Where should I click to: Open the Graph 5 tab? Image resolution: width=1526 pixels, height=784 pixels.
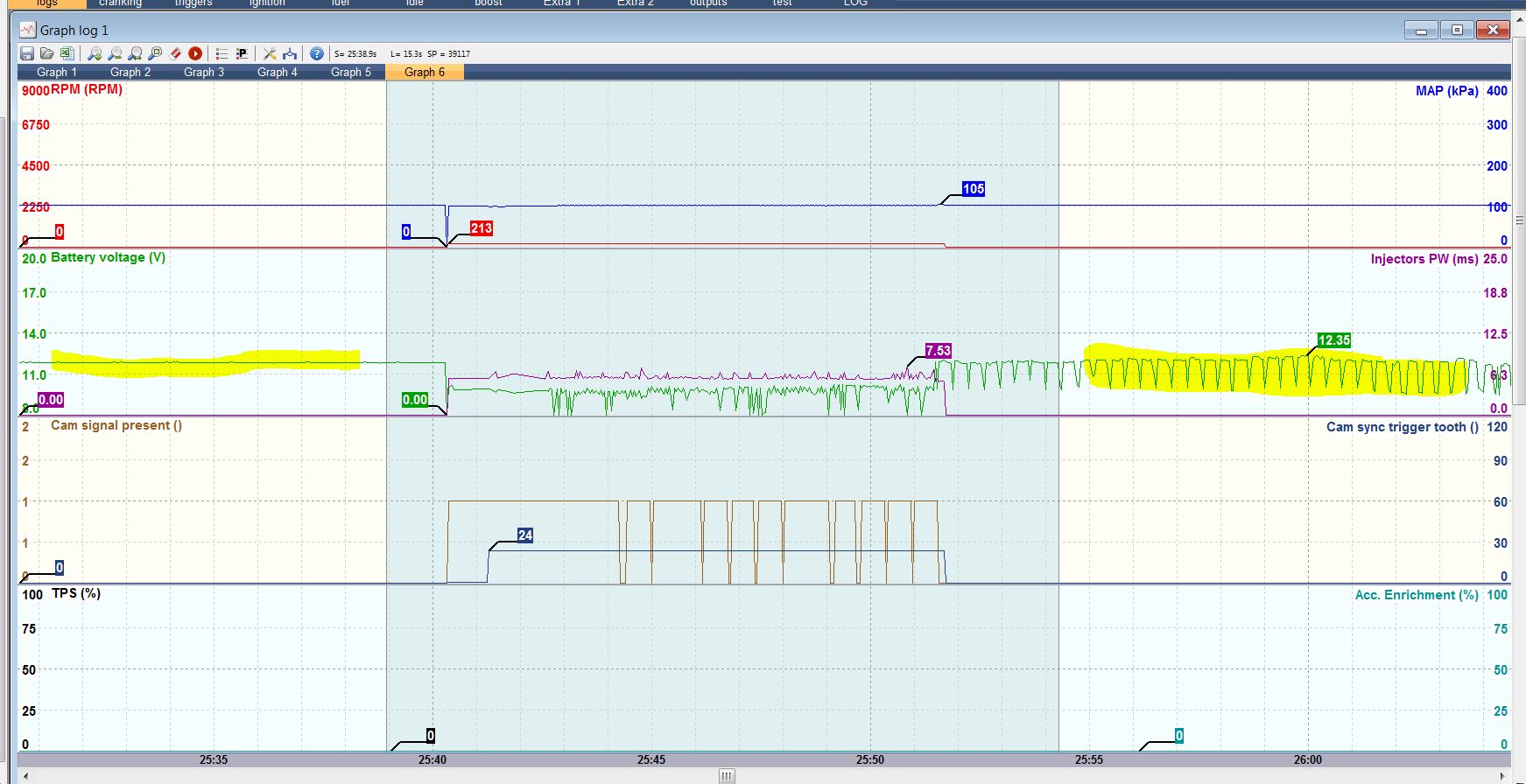point(351,73)
